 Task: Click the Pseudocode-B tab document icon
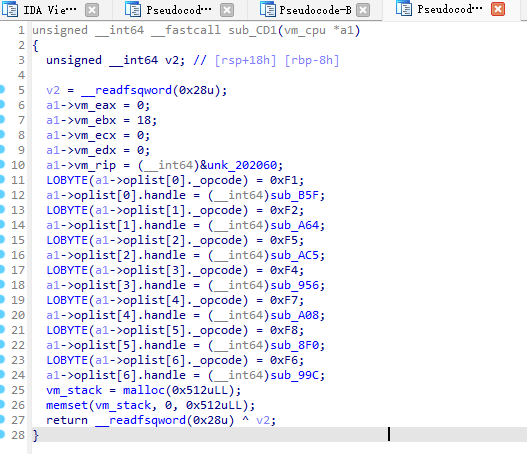point(268,9)
